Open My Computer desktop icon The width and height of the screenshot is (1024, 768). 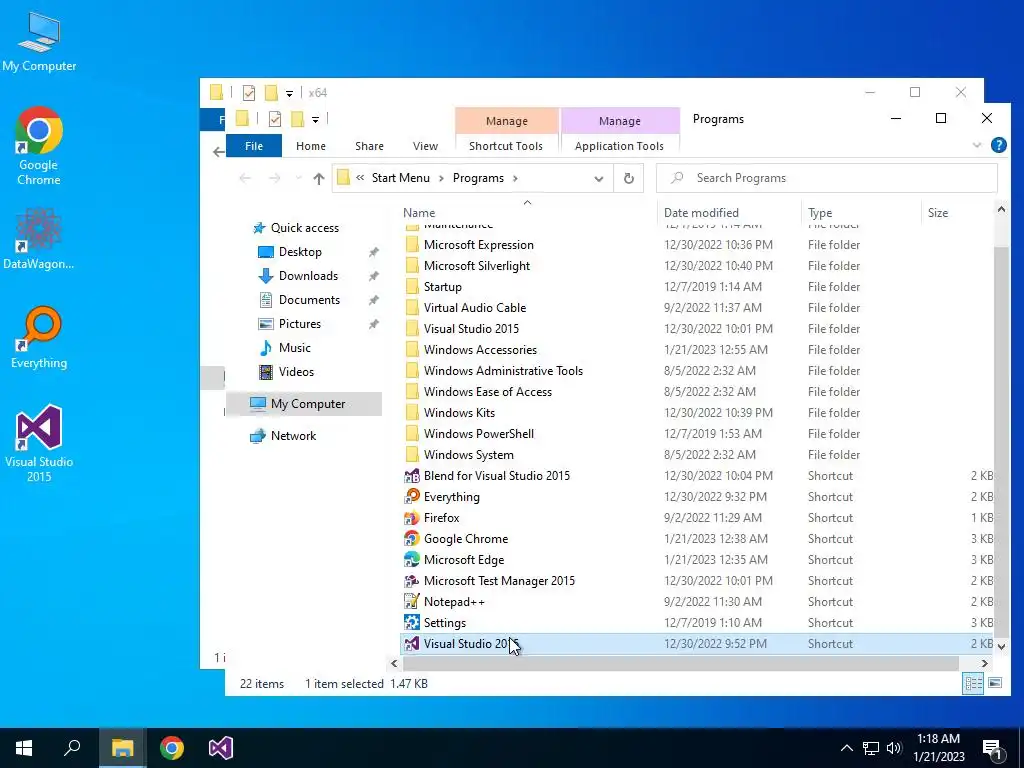point(39,41)
